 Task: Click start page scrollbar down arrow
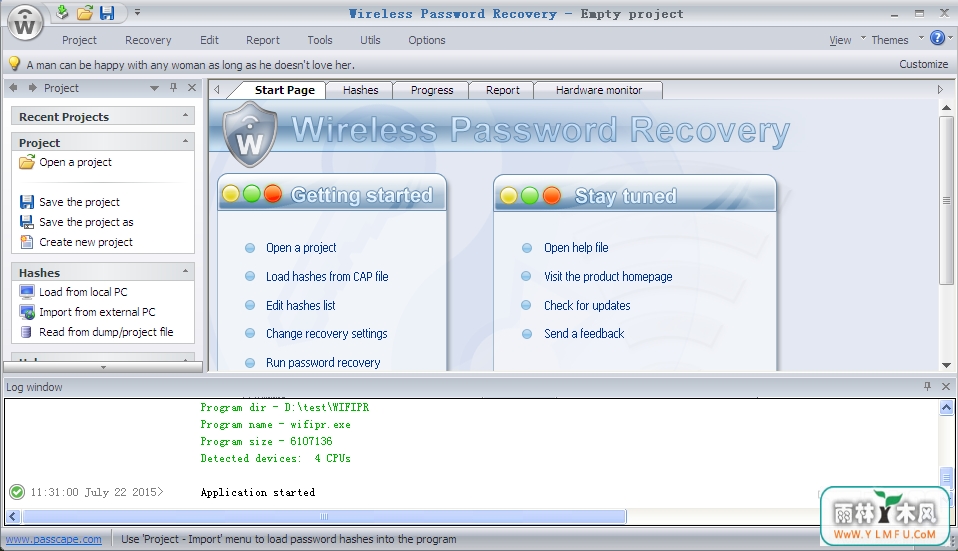(x=946, y=365)
